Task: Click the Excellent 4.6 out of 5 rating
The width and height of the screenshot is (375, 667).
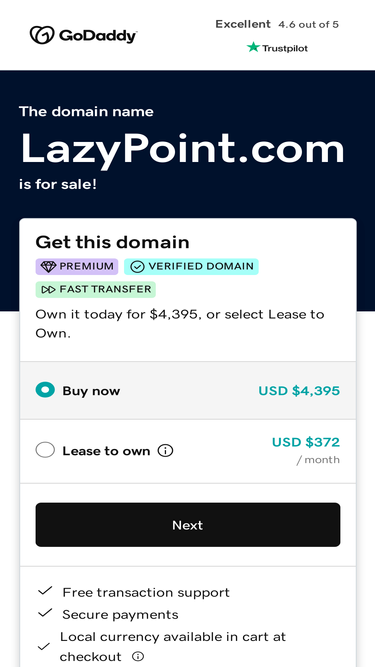Action: (277, 24)
